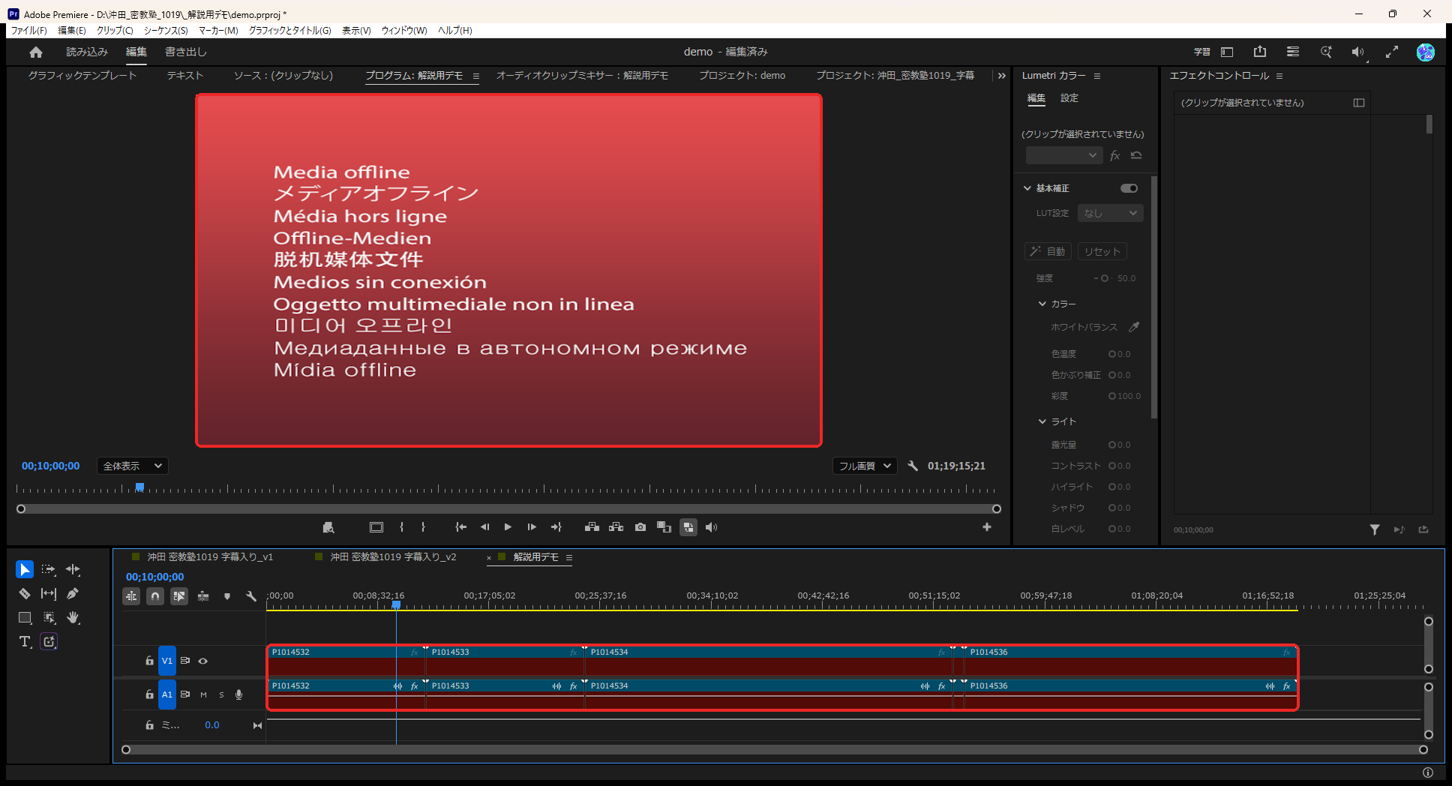Mute the A1 audio track
The height and width of the screenshot is (786, 1452).
click(x=203, y=695)
